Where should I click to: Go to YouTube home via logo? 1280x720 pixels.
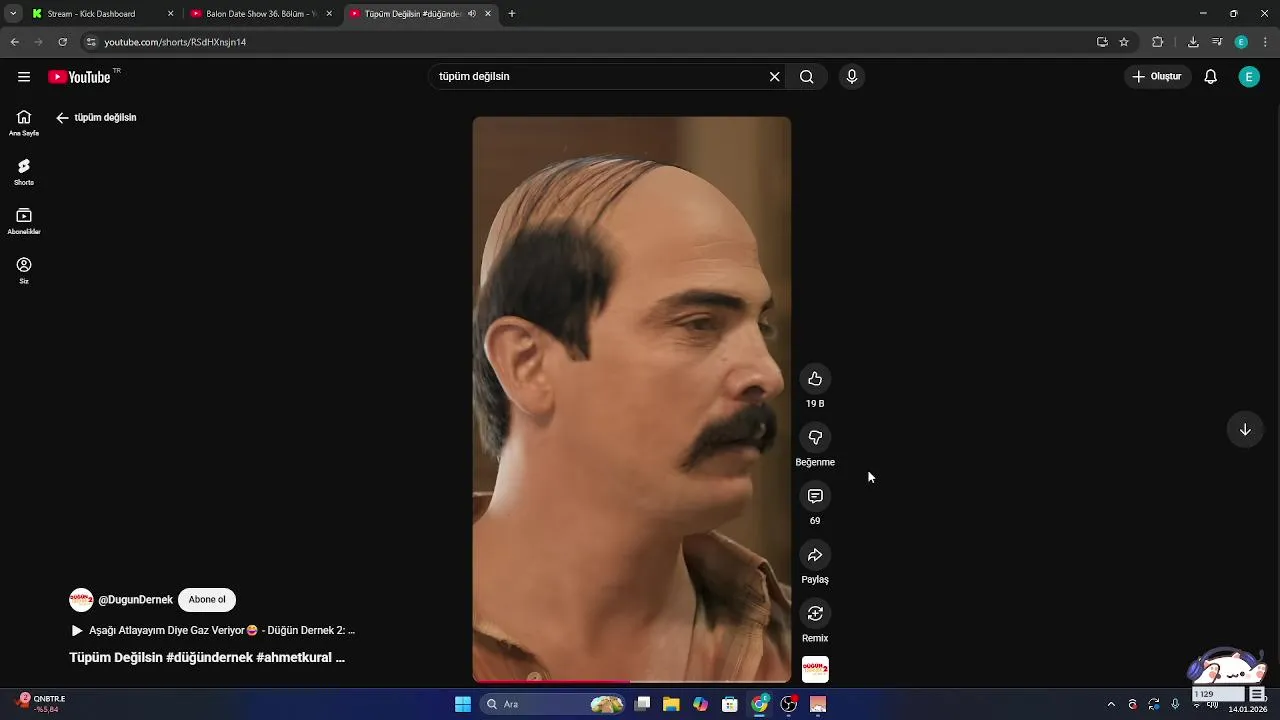point(79,77)
